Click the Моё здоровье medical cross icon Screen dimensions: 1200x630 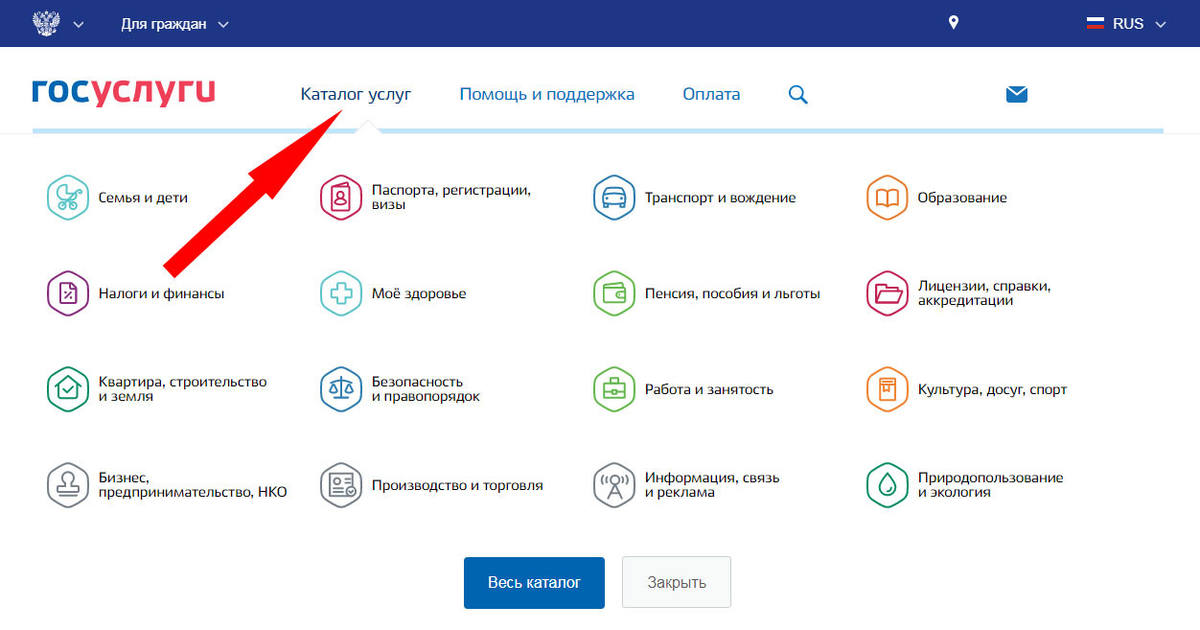pyautogui.click(x=340, y=293)
